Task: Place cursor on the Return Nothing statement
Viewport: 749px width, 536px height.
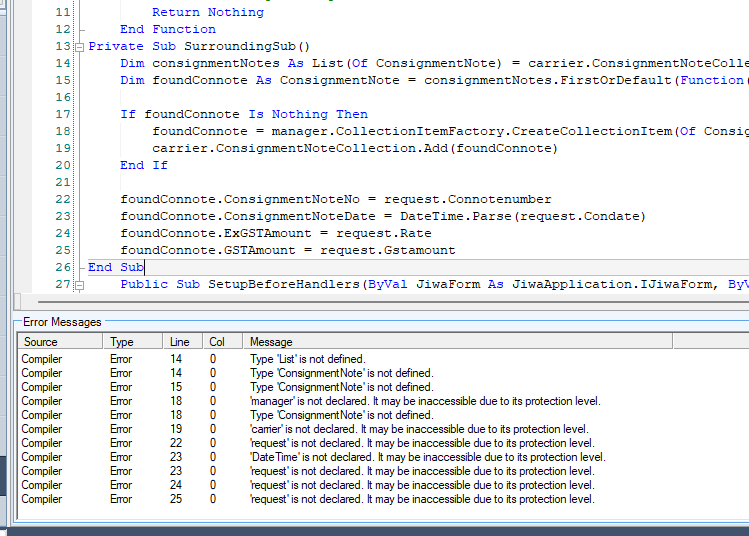Action: 207,12
